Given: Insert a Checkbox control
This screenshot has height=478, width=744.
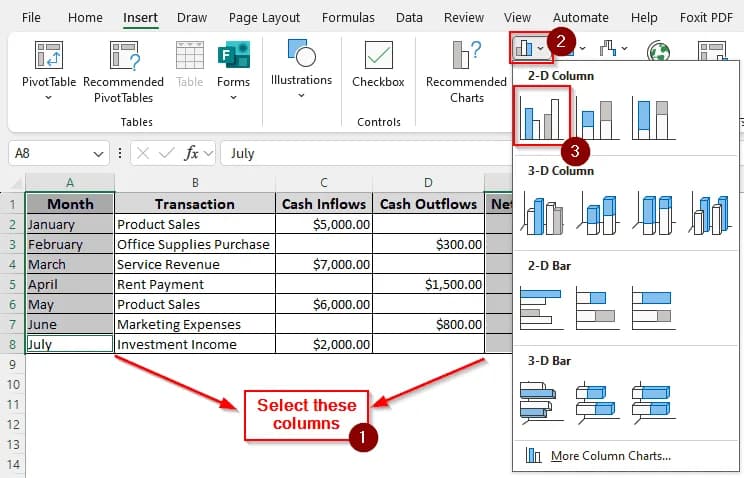Looking at the screenshot, I should click(378, 64).
